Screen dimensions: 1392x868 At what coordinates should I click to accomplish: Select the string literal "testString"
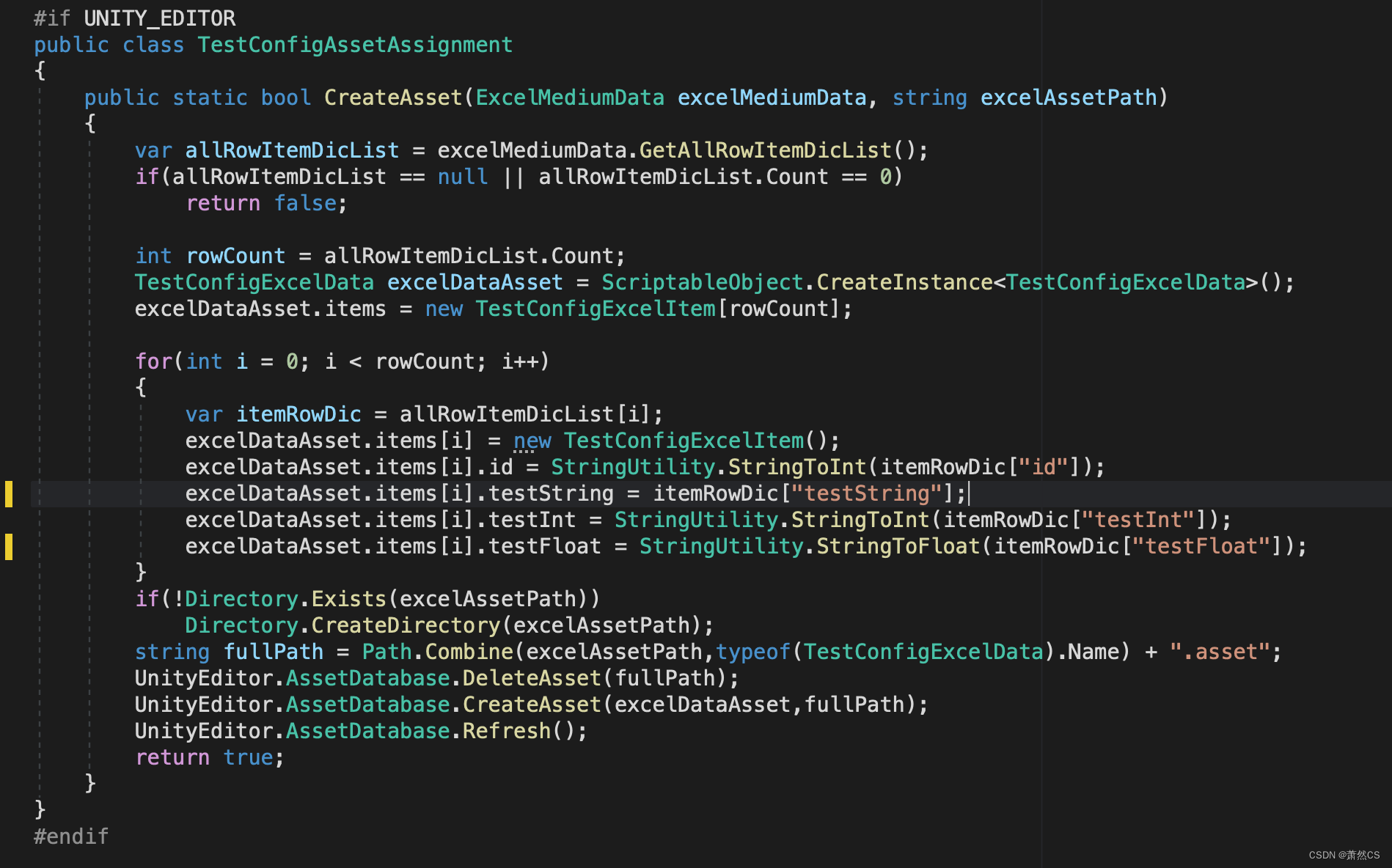point(868,493)
